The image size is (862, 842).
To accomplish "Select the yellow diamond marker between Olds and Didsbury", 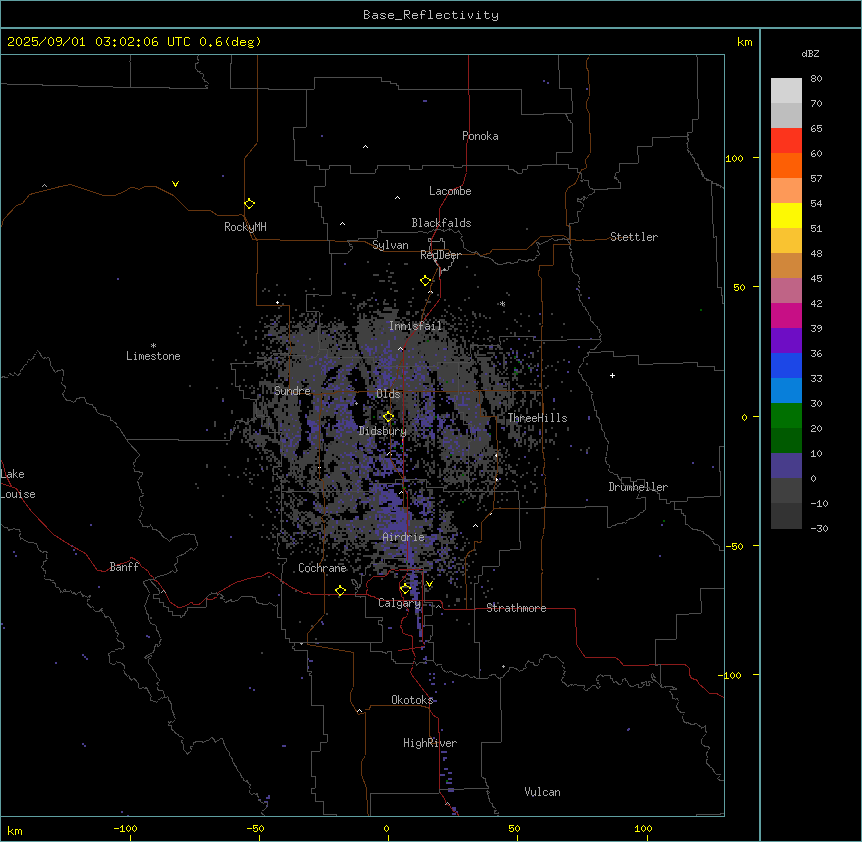I will 388,417.
